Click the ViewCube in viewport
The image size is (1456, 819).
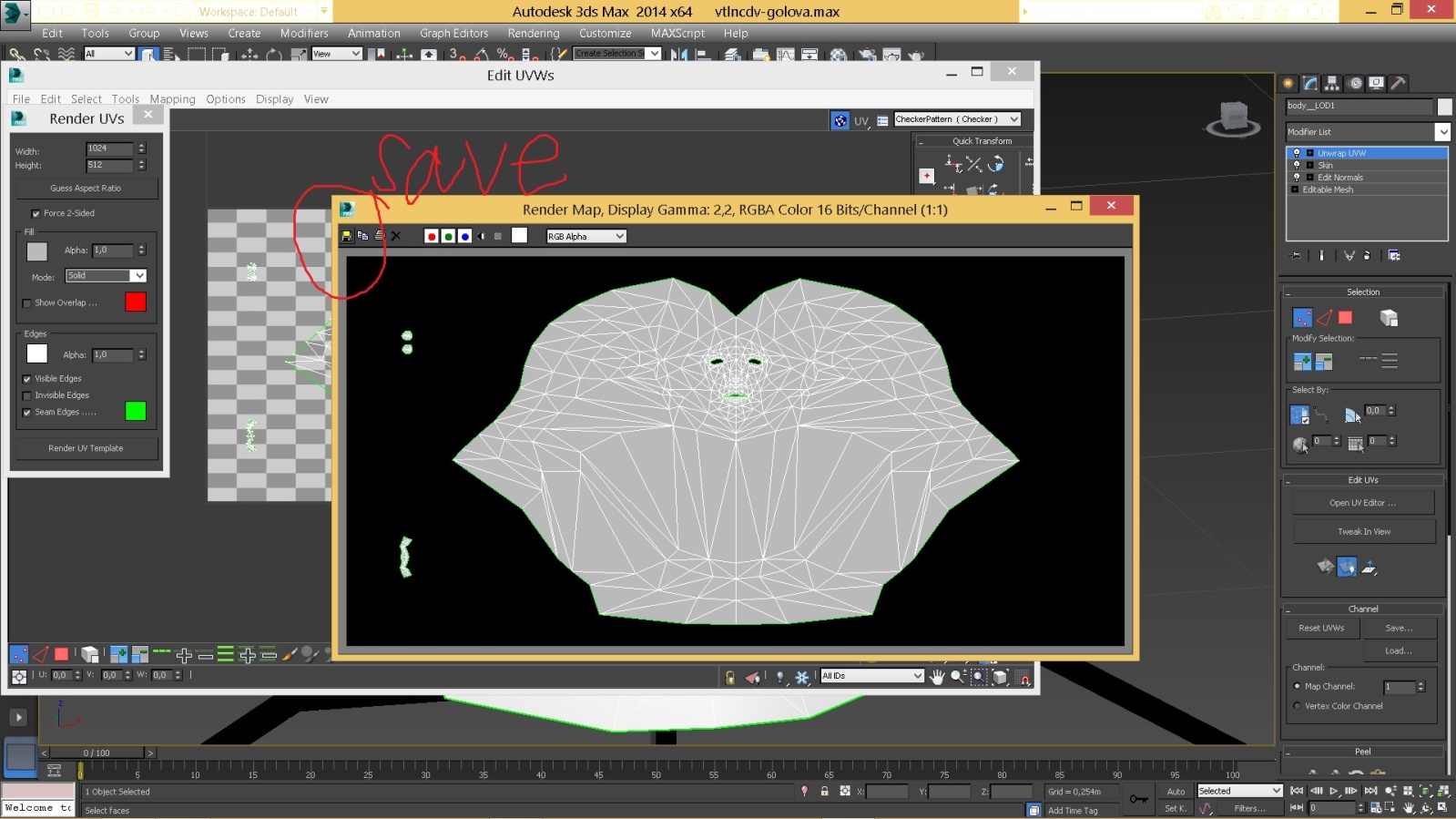click(1233, 118)
